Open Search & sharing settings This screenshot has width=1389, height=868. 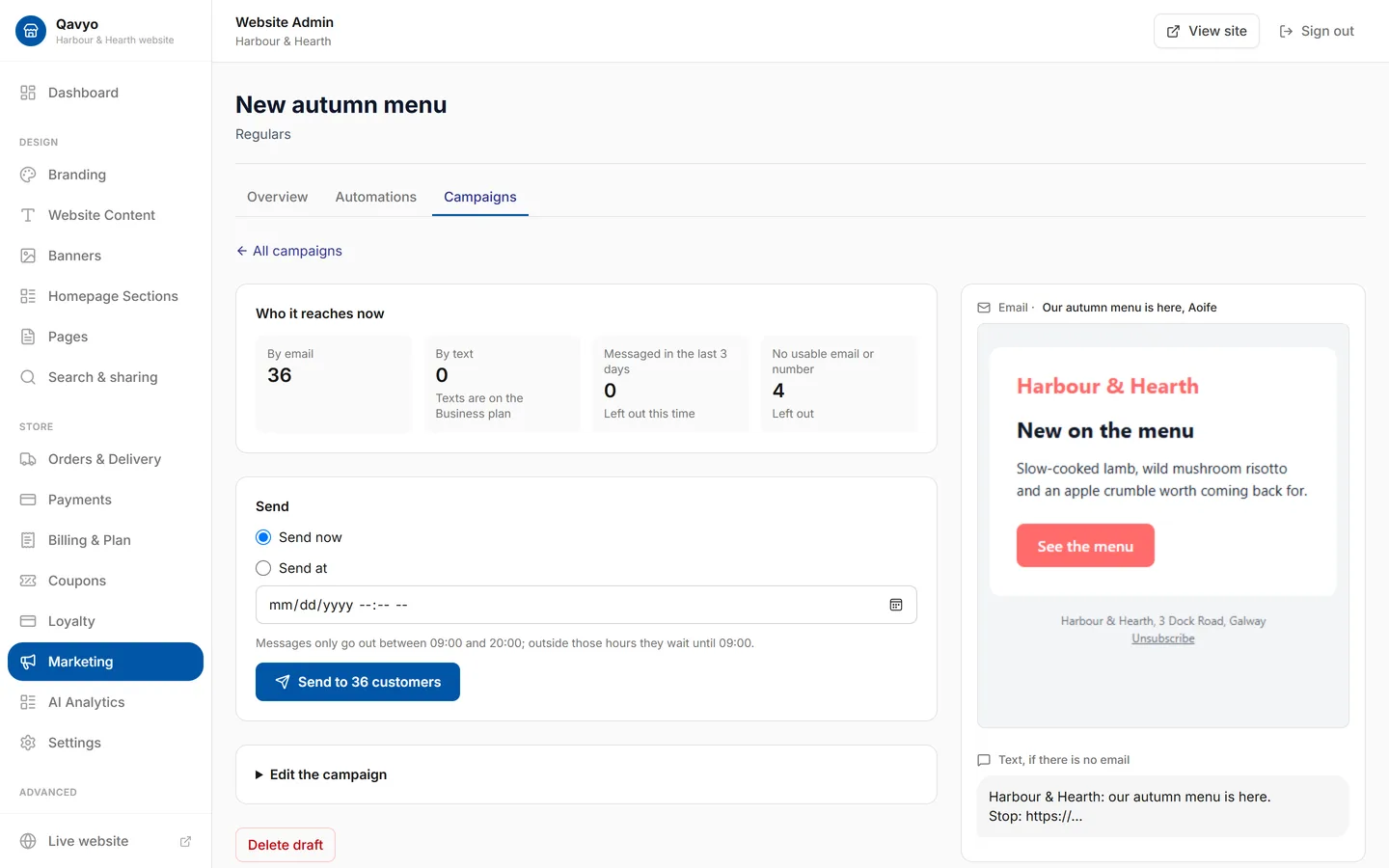[105, 377]
